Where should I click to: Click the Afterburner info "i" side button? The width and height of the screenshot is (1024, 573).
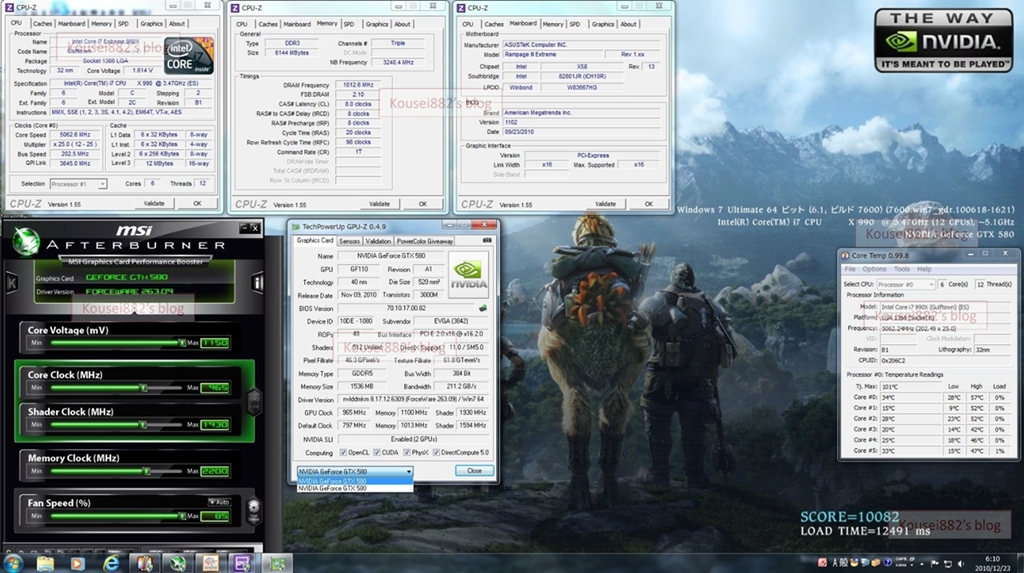pos(257,282)
